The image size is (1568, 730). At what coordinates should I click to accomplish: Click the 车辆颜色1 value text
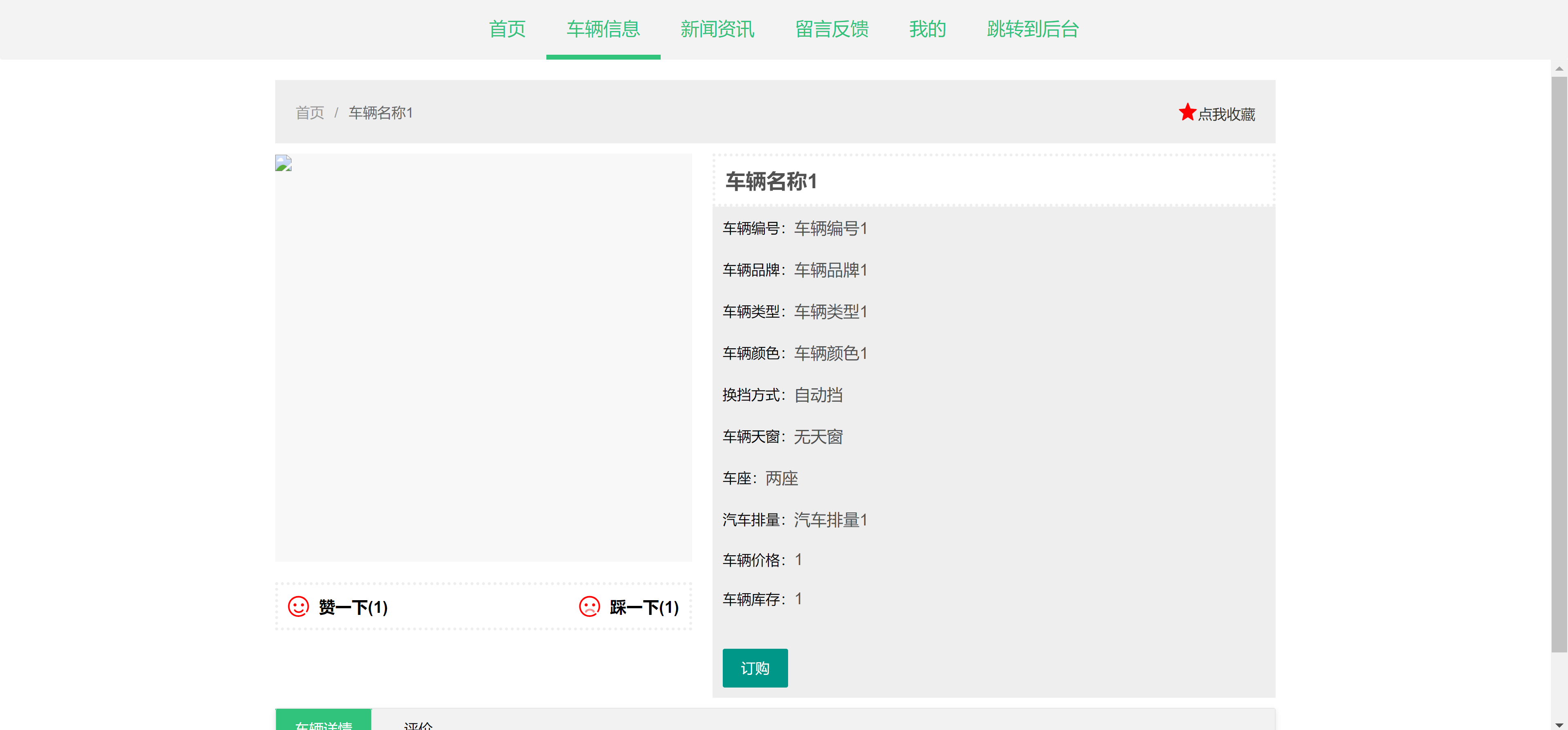(x=831, y=353)
